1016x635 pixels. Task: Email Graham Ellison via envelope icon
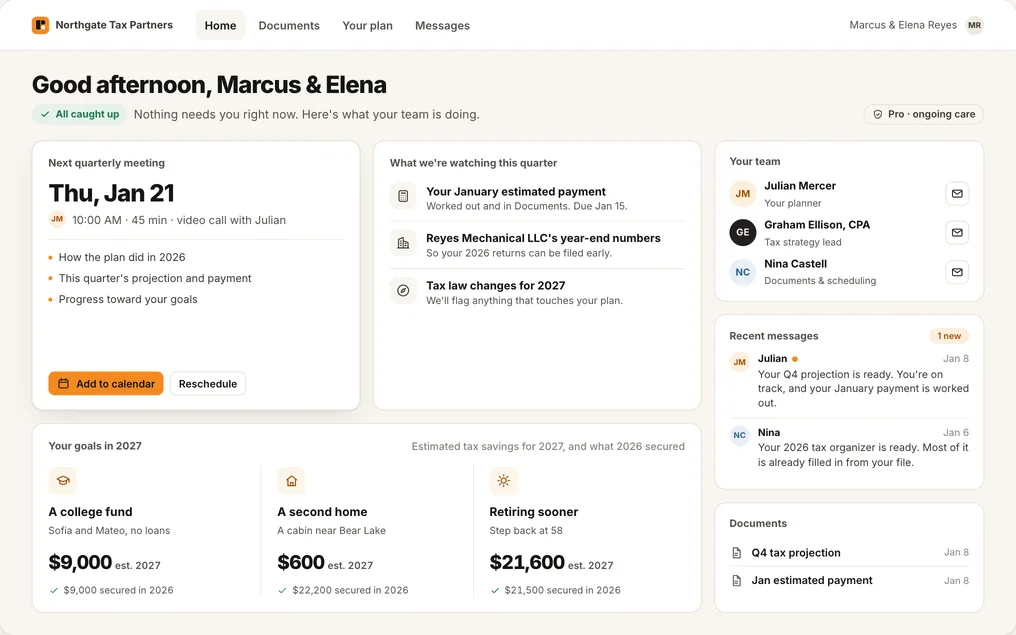[x=956, y=233]
